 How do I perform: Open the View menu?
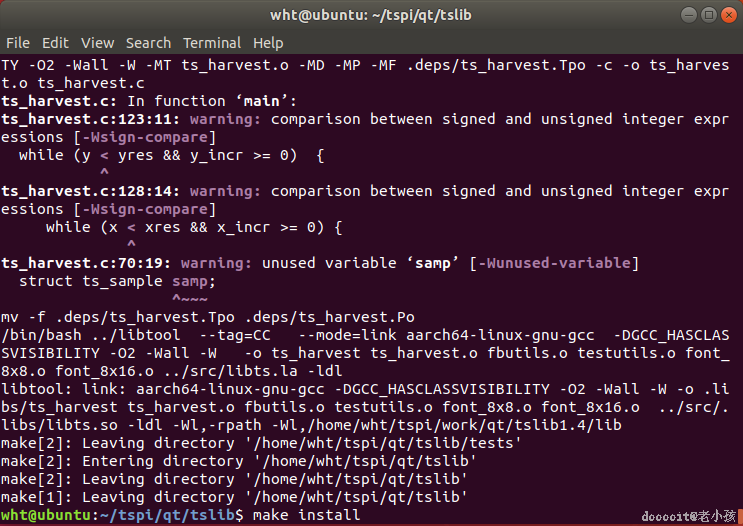(x=98, y=43)
